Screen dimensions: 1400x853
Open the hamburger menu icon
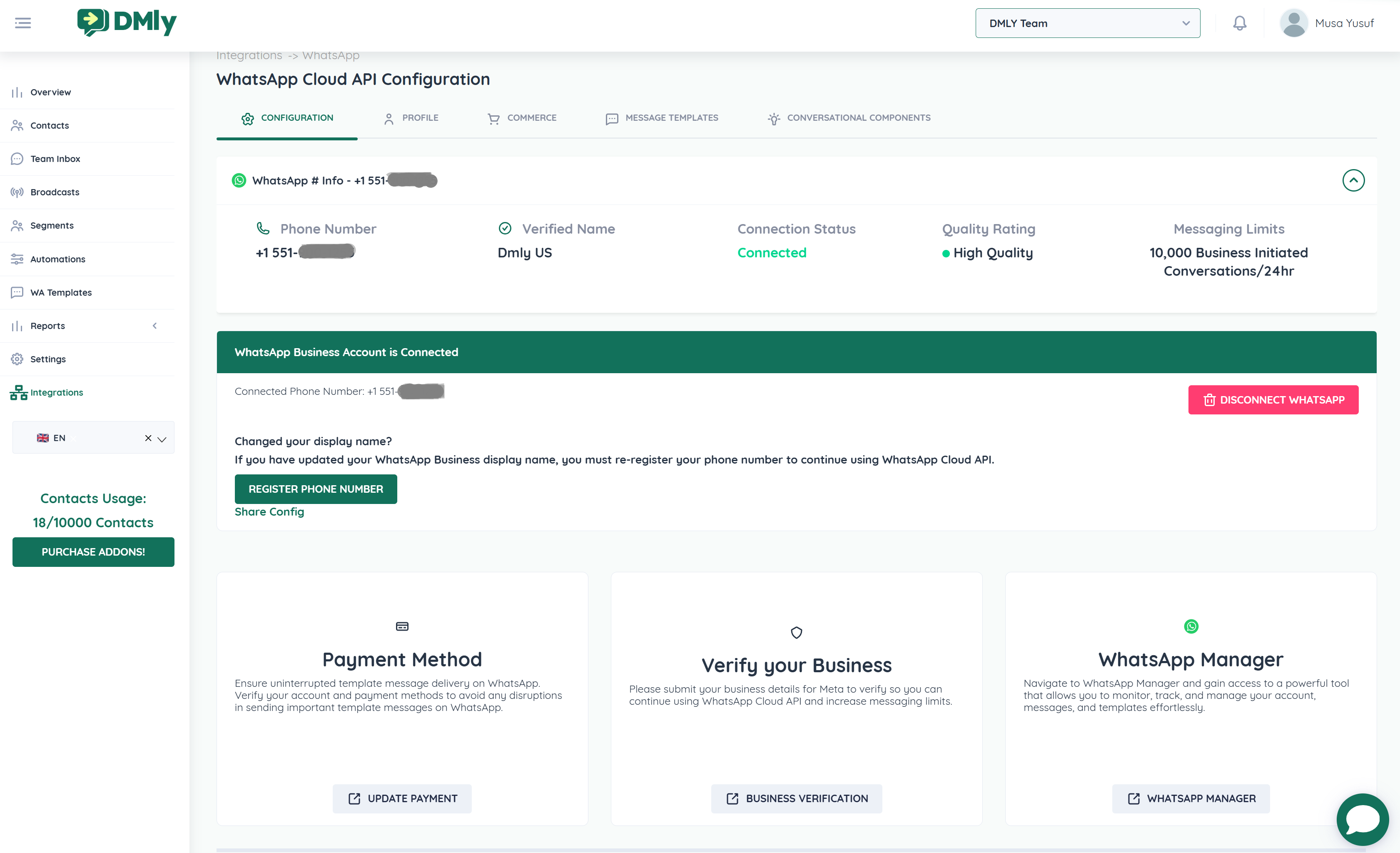(x=23, y=23)
